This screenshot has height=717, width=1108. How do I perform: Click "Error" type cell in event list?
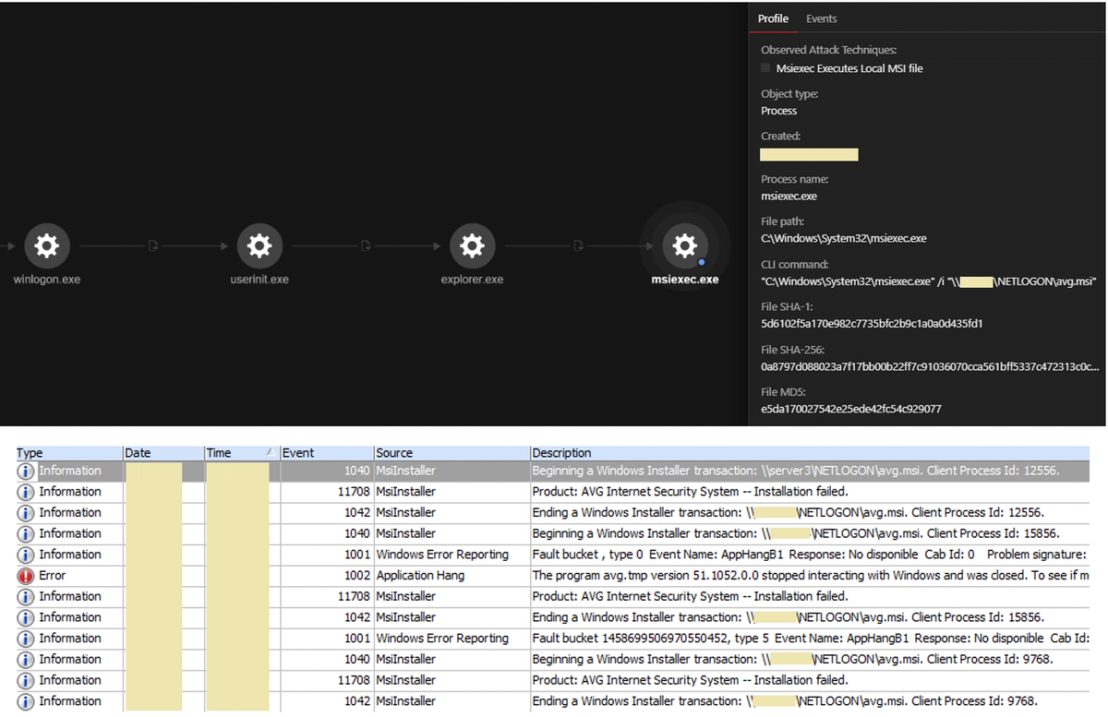point(52,576)
